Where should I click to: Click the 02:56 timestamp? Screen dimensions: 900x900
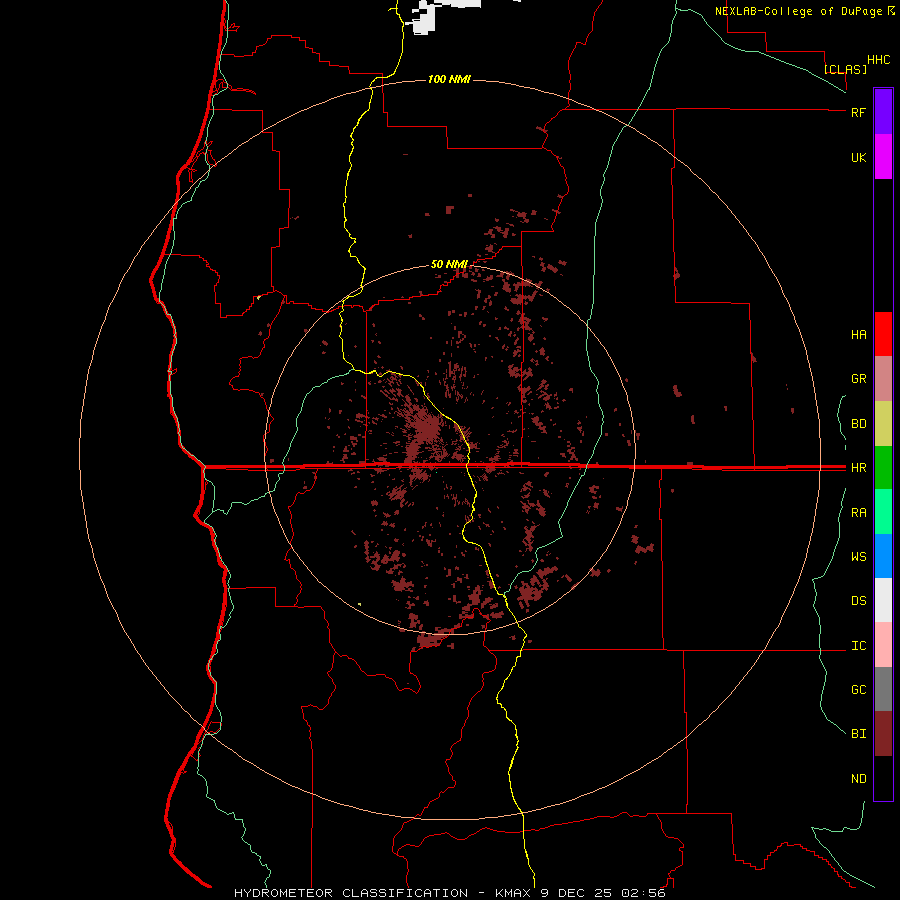(643, 893)
